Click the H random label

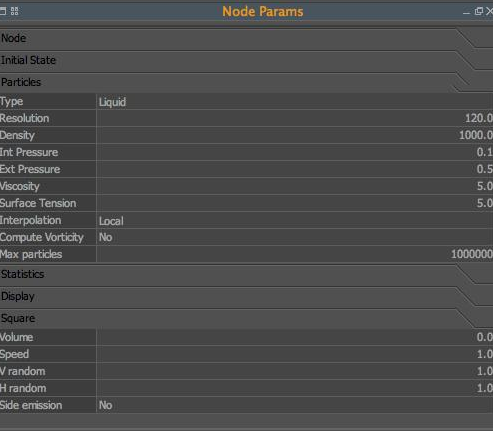tap(23, 388)
